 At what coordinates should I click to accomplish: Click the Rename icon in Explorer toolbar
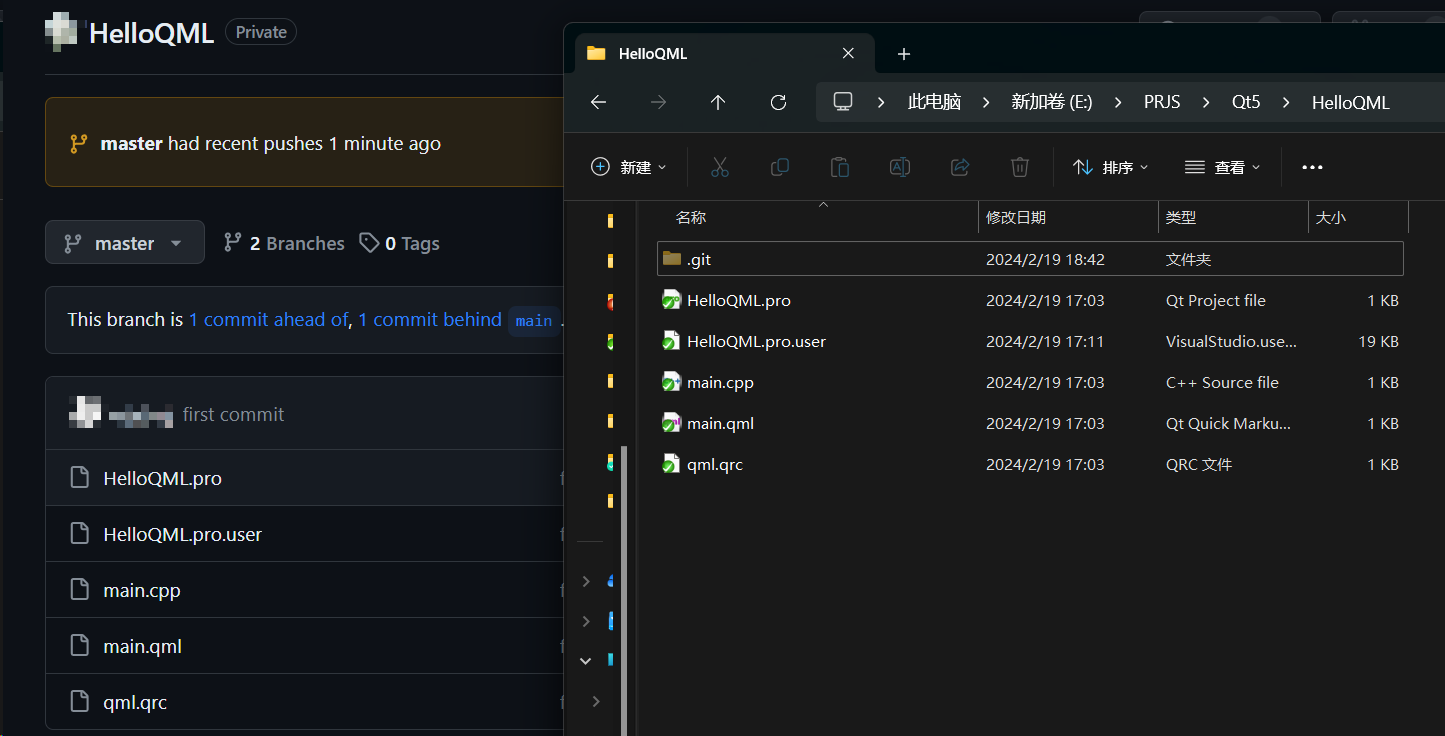(x=900, y=167)
